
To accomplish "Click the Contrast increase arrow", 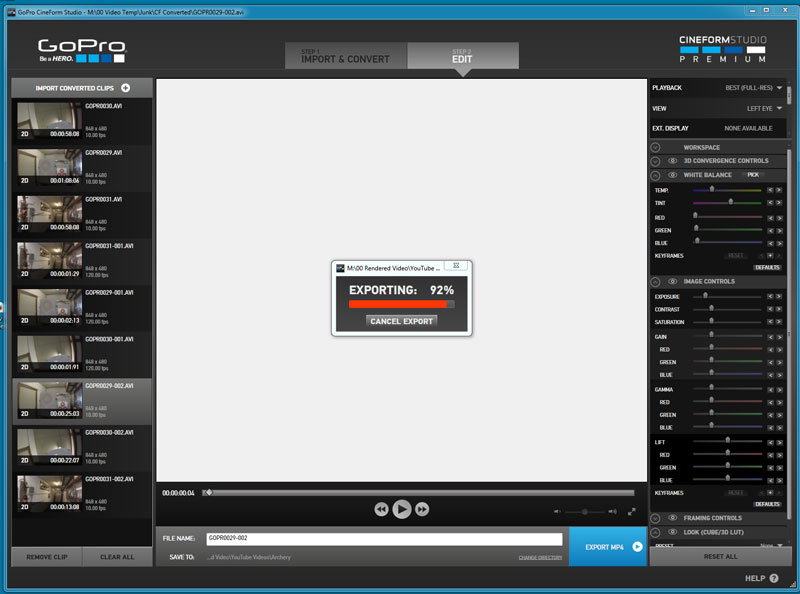I will coord(779,309).
